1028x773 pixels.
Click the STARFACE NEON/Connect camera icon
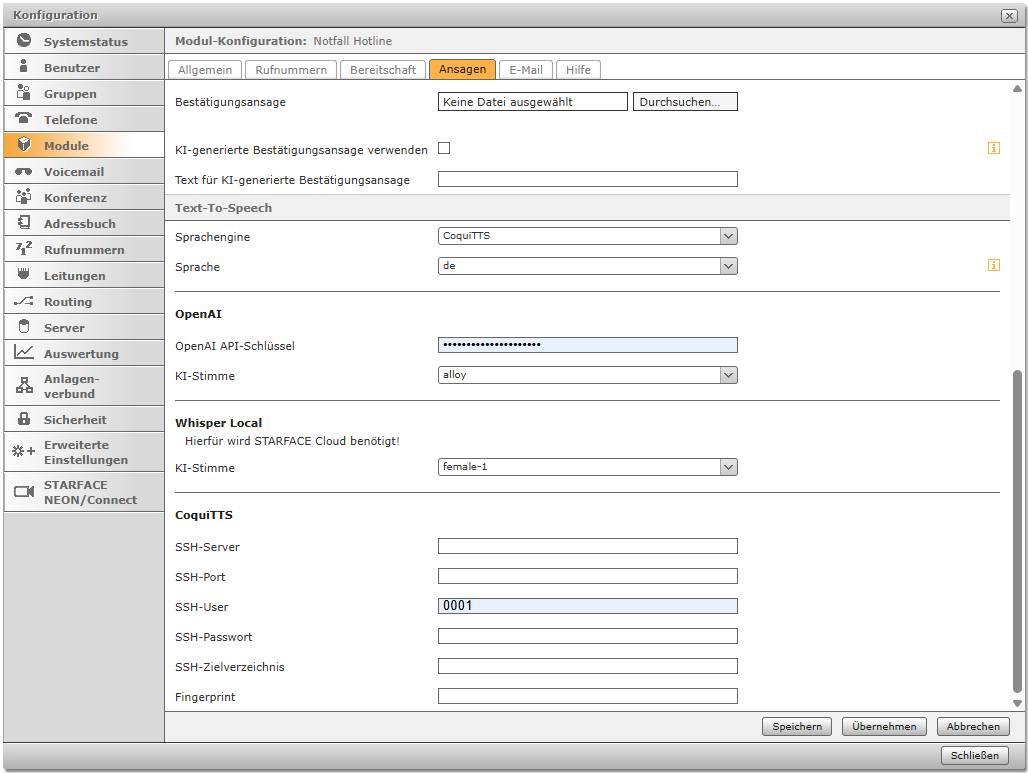pyautogui.click(x=24, y=492)
